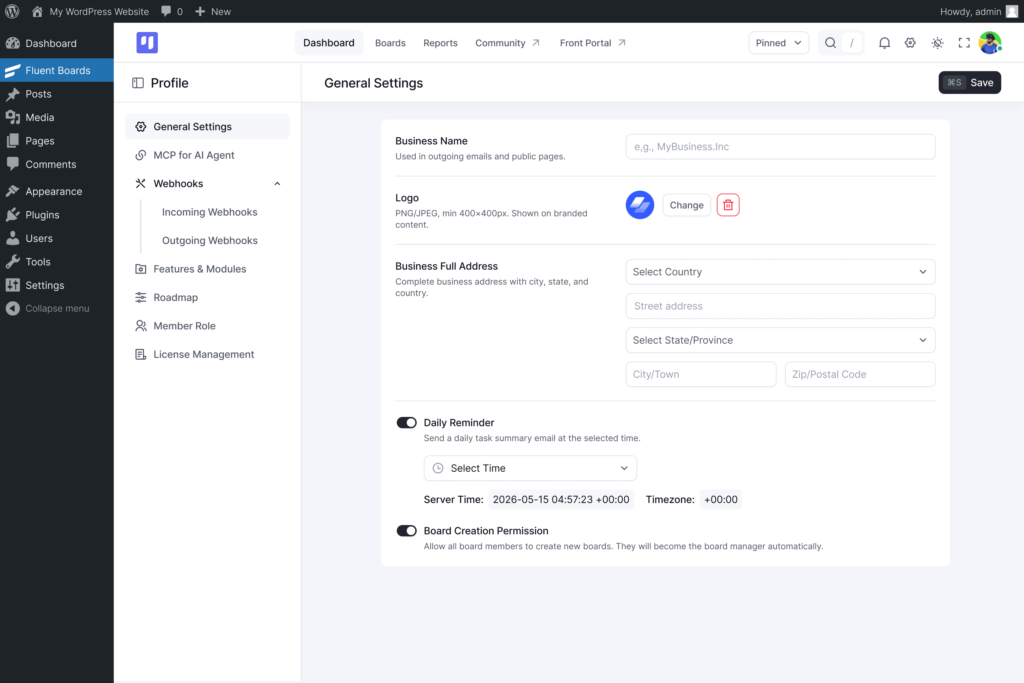Switch to the Dashboard tab

click(x=328, y=42)
